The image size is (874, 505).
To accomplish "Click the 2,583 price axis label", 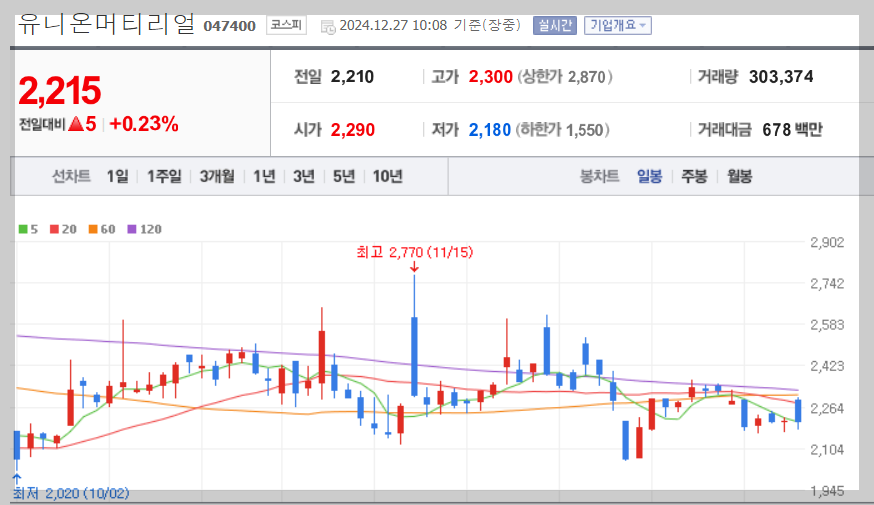I will pyautogui.click(x=827, y=325).
